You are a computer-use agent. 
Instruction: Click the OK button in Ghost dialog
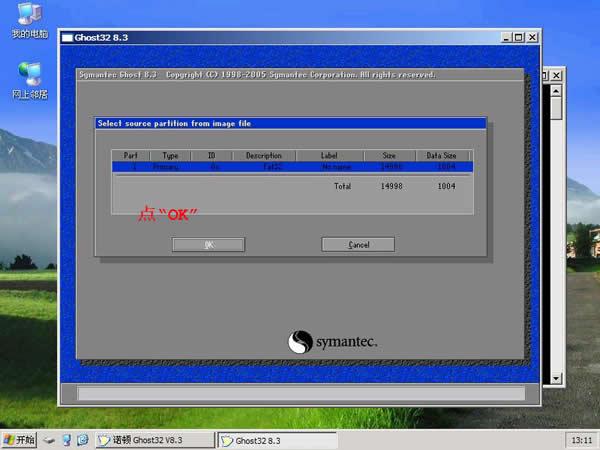pos(209,245)
